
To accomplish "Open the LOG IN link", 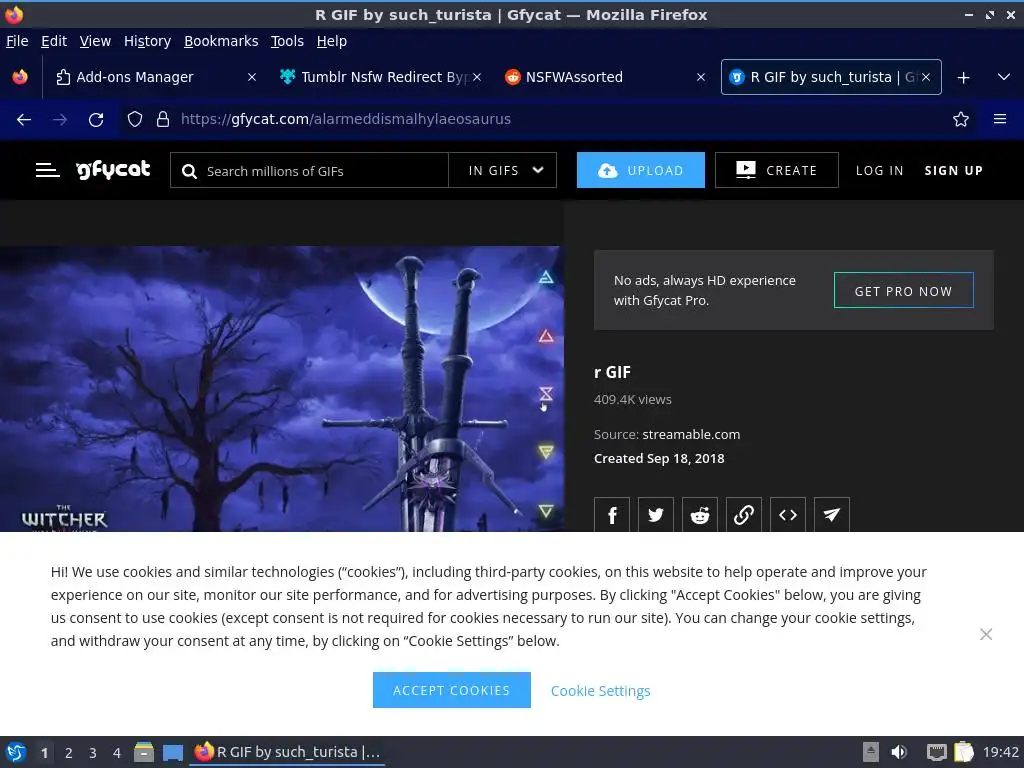I will pos(880,170).
